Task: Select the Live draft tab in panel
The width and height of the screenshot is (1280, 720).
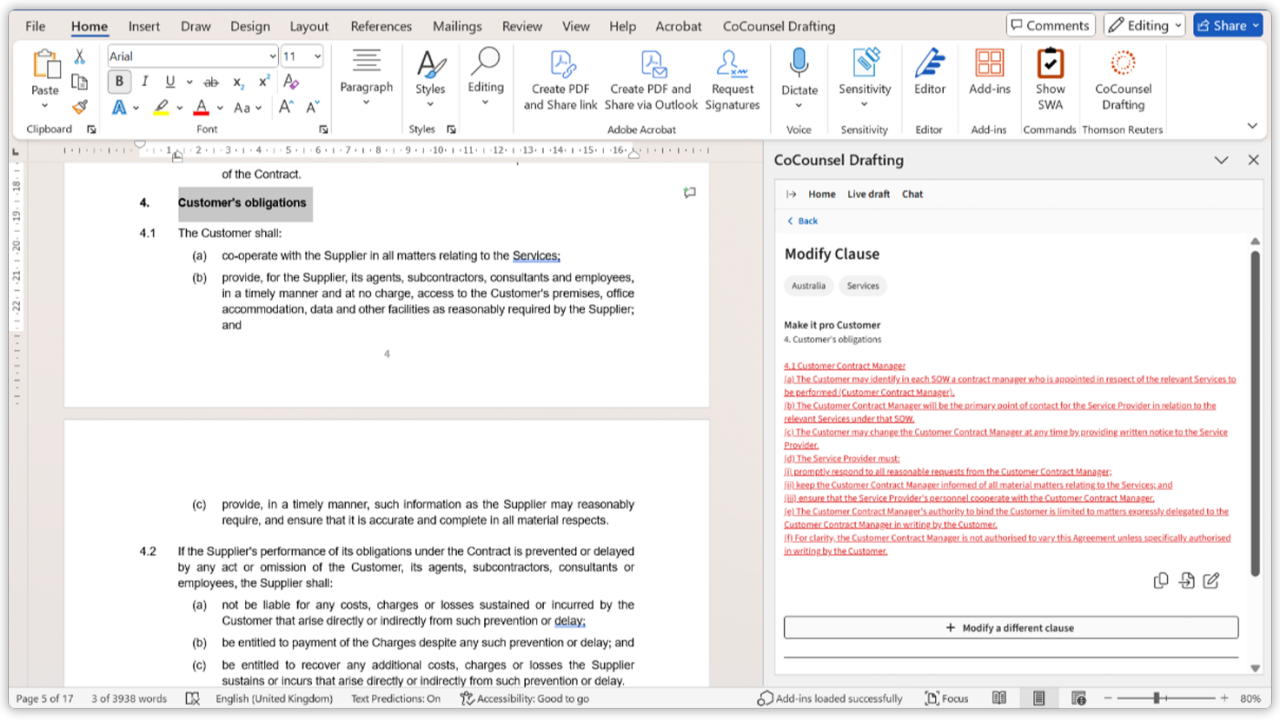Action: click(868, 194)
